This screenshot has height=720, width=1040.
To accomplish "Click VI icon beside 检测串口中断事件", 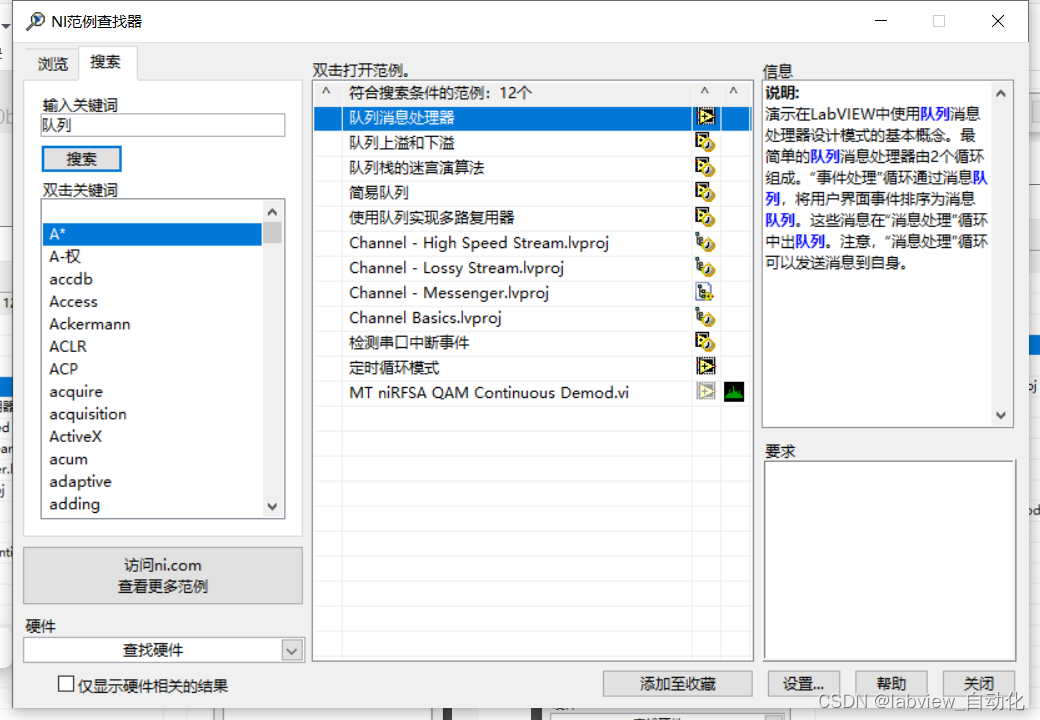I will point(705,342).
